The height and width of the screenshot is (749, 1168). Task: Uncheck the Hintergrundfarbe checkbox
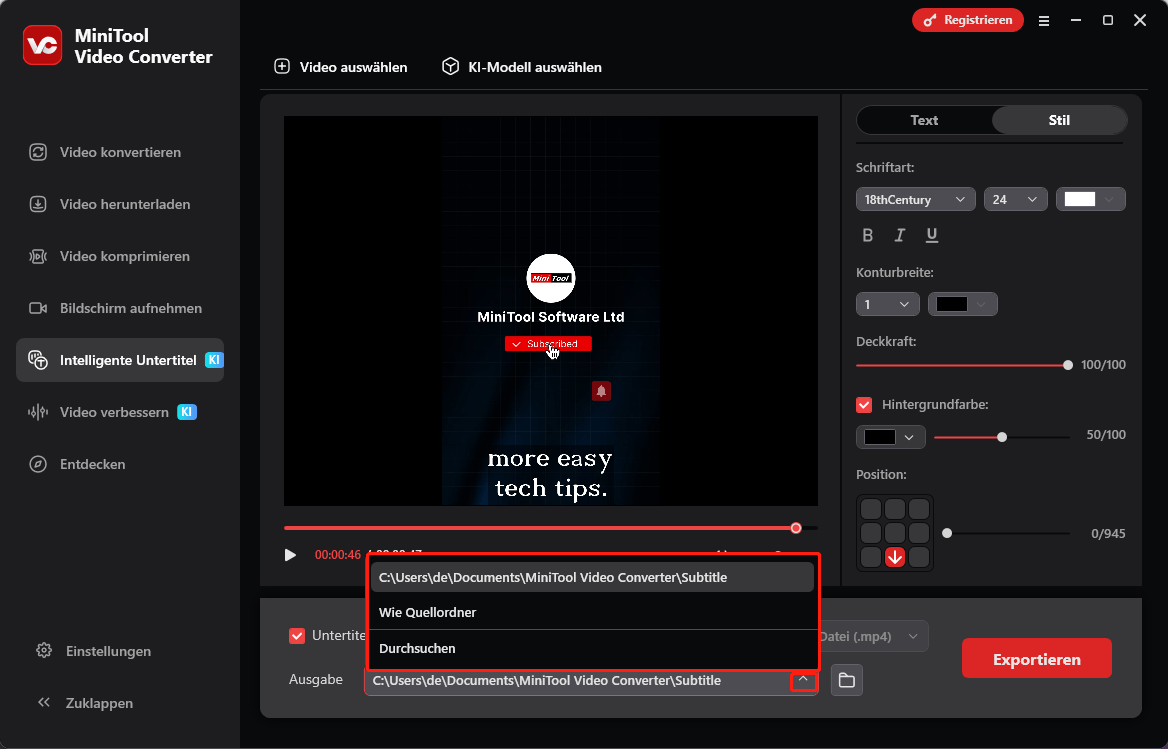tap(864, 405)
